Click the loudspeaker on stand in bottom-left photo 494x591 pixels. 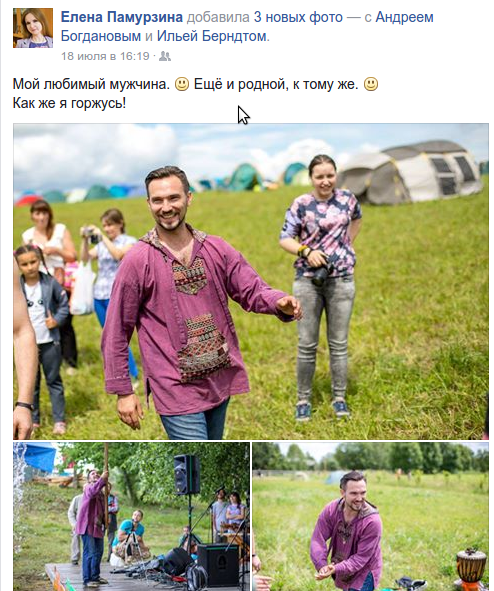point(186,475)
